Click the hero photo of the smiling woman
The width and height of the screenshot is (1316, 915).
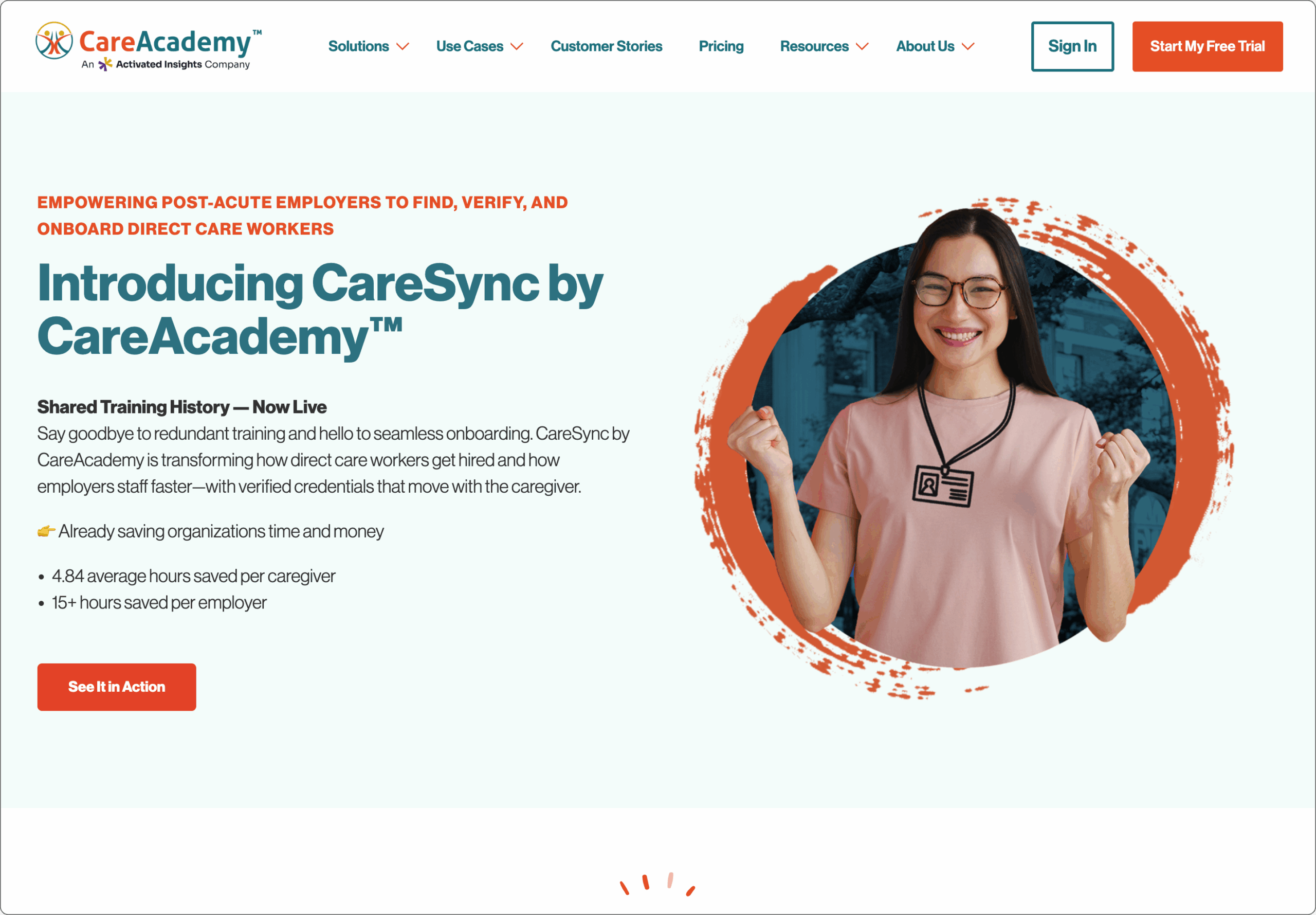964,447
